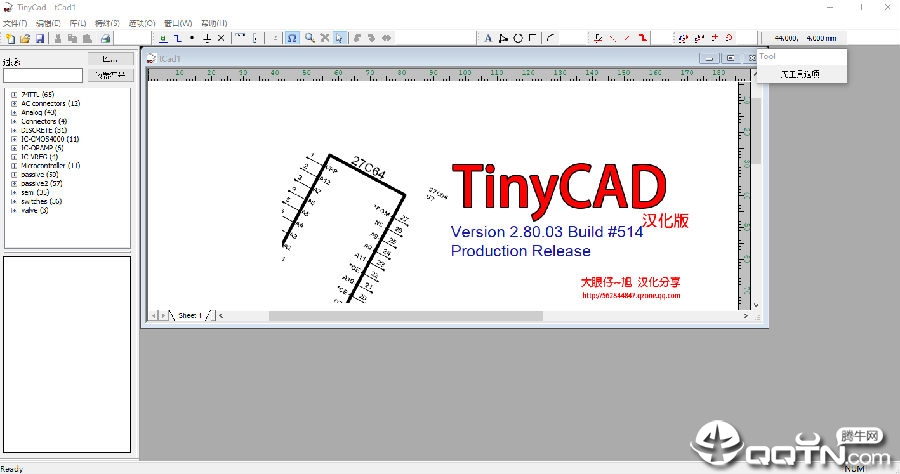Viewport: 900px width, 474px height.
Task: Click the coordinate readout in the toolbar
Action: 805,38
